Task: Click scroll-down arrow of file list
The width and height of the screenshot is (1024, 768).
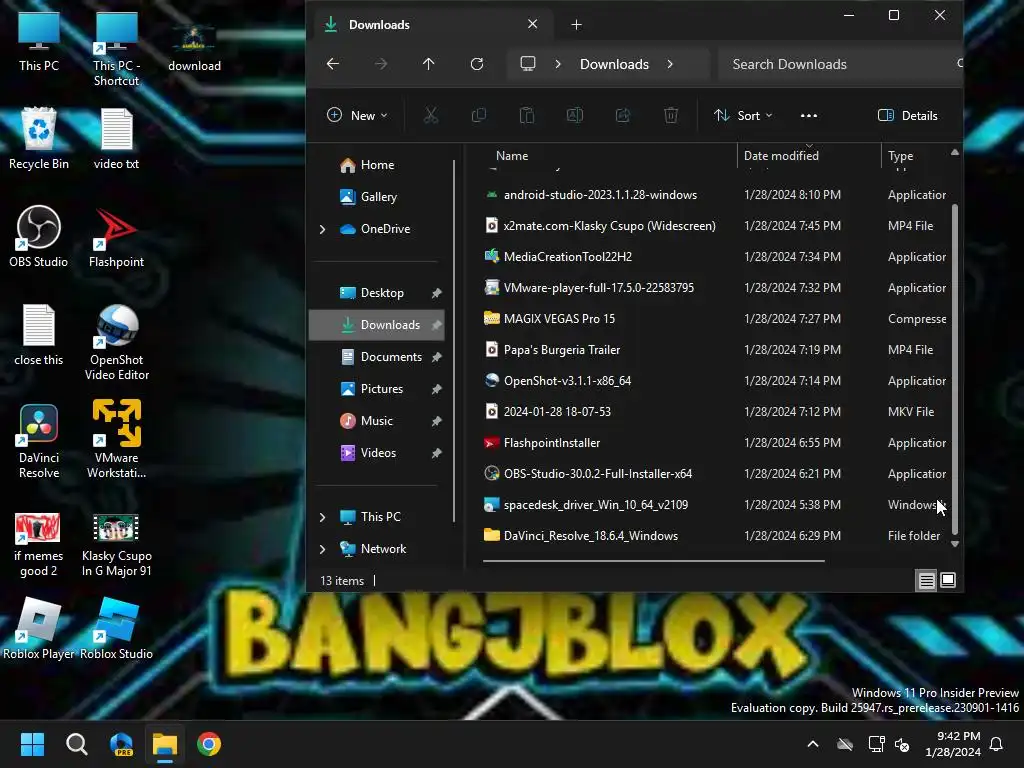Action: point(955,544)
